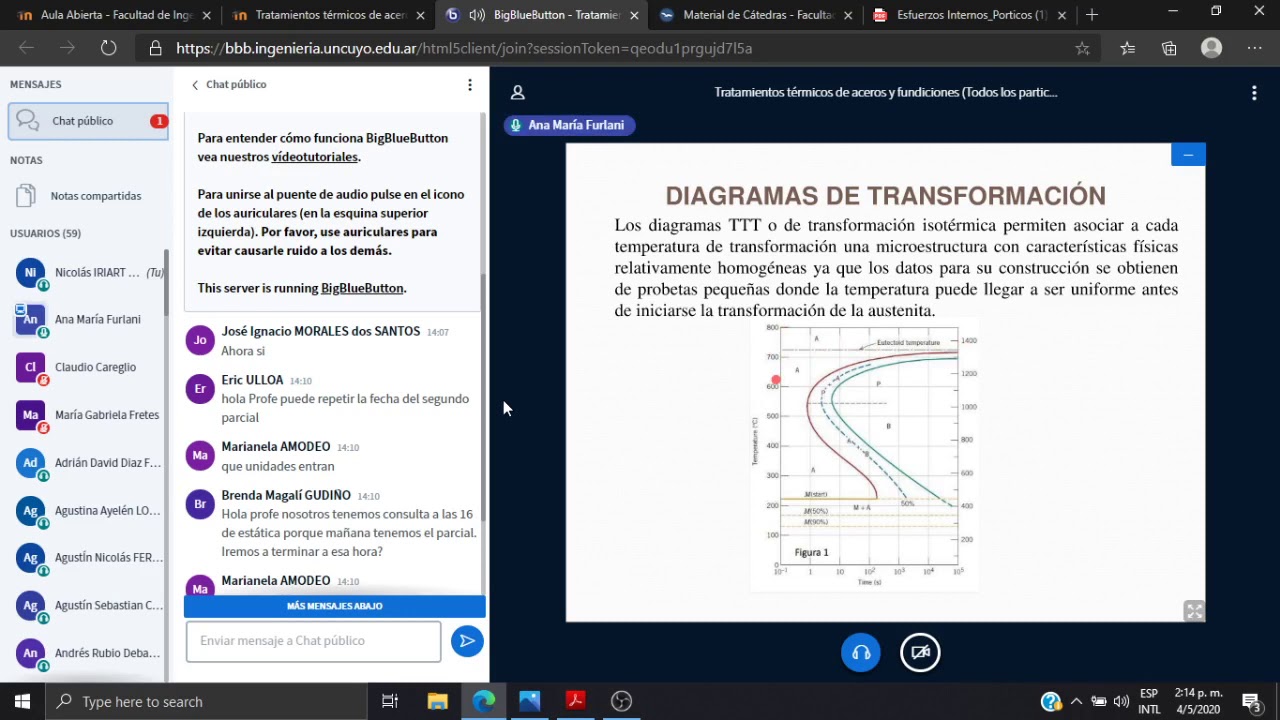Open volume control in tray
Image resolution: width=1280 pixels, height=720 pixels.
pos(1121,701)
